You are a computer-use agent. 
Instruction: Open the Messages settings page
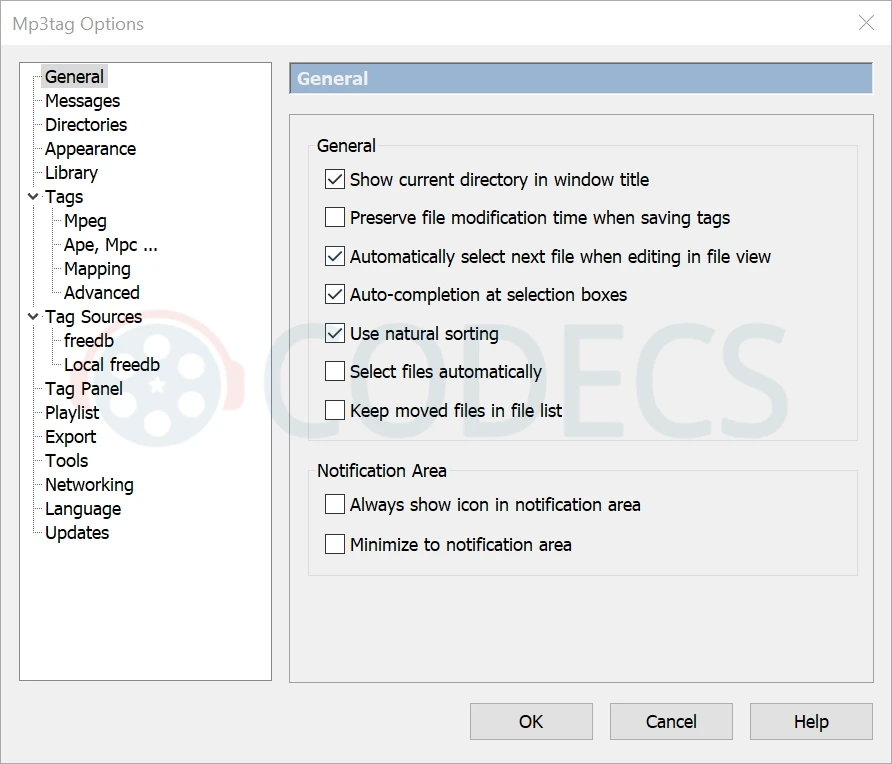pos(82,101)
